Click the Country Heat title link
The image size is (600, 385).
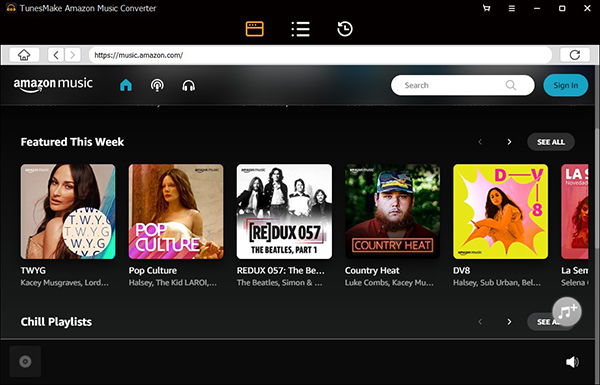pyautogui.click(x=372, y=271)
